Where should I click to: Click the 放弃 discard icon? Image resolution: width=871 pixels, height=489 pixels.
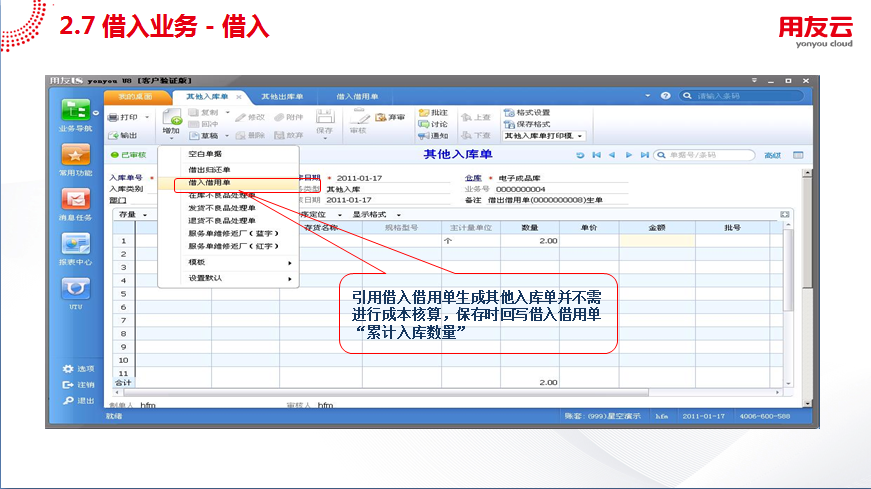[279, 136]
